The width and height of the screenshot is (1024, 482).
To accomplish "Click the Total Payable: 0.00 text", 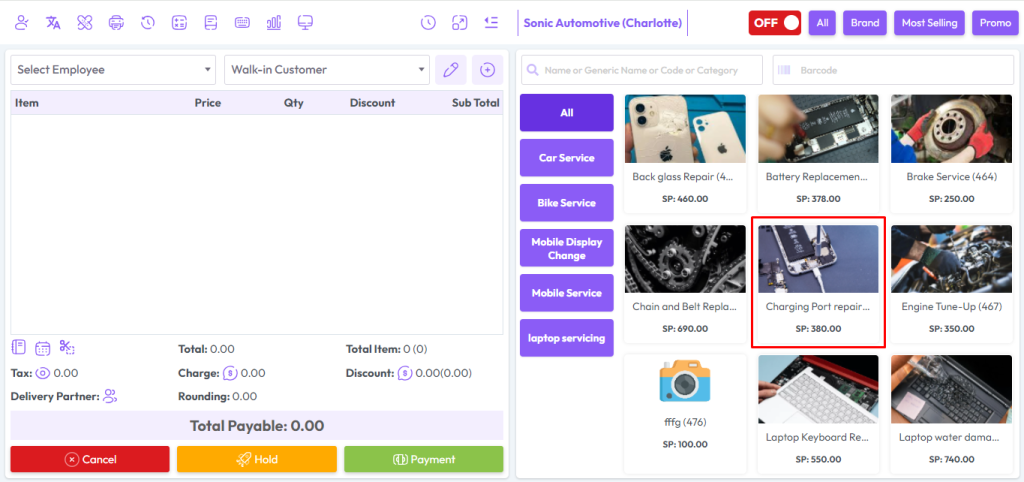I will [x=257, y=426].
